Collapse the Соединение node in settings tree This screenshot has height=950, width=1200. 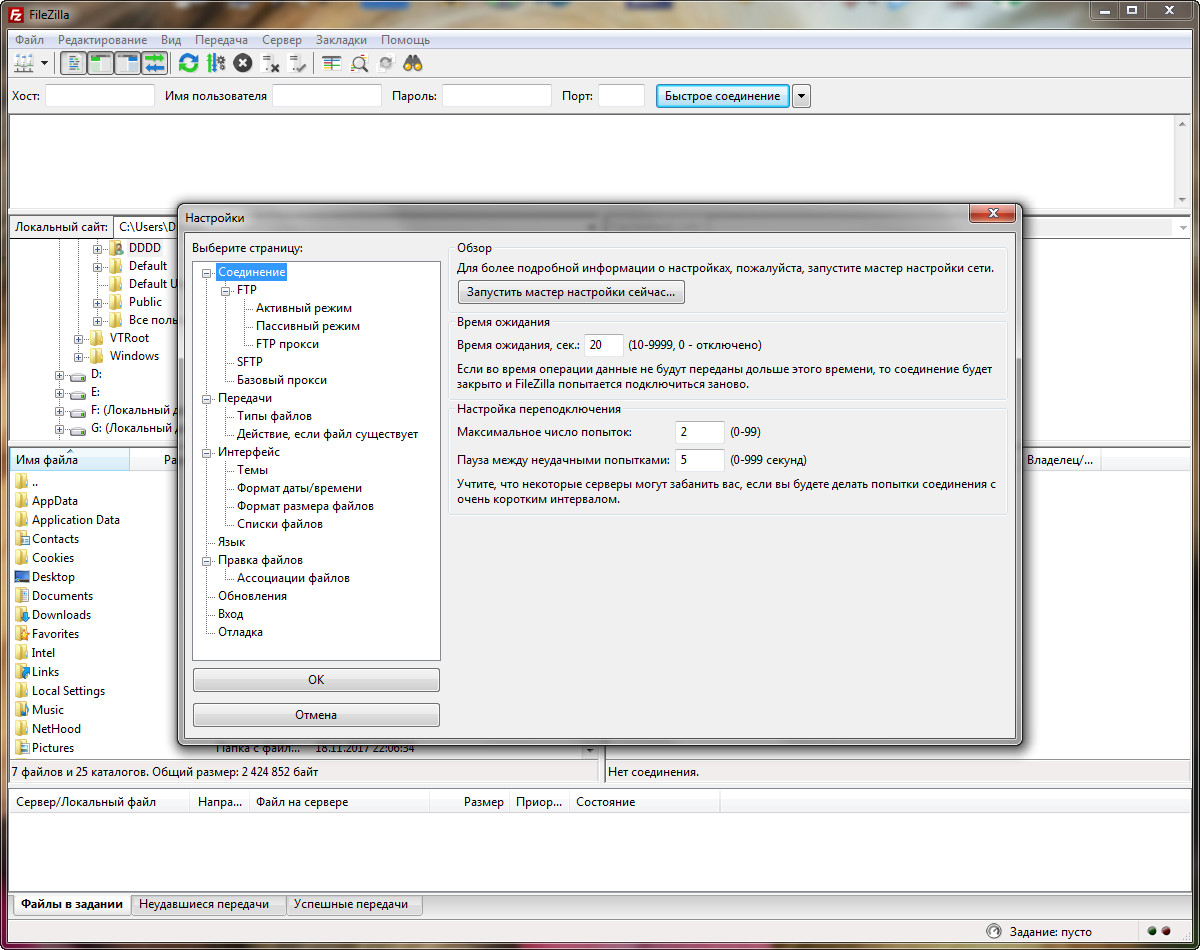point(207,272)
